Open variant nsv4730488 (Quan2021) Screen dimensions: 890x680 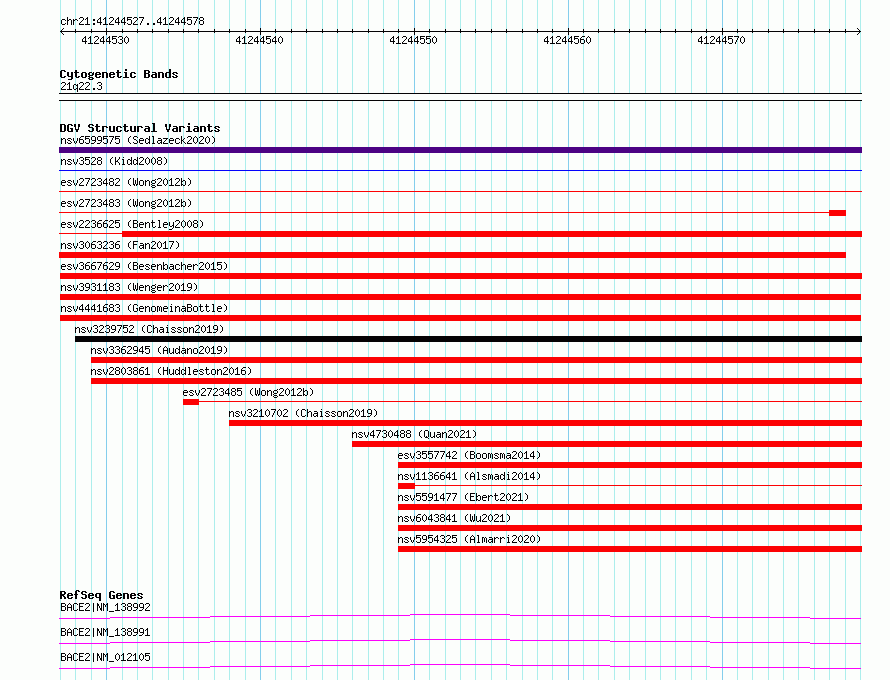[414, 434]
